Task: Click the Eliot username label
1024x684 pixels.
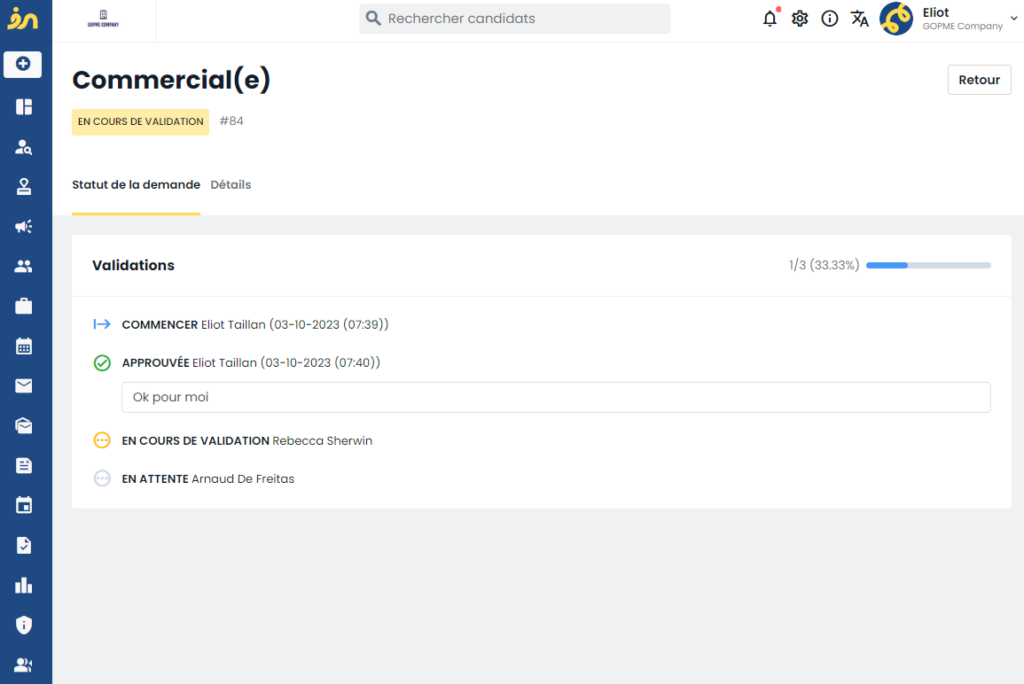Action: (x=935, y=12)
